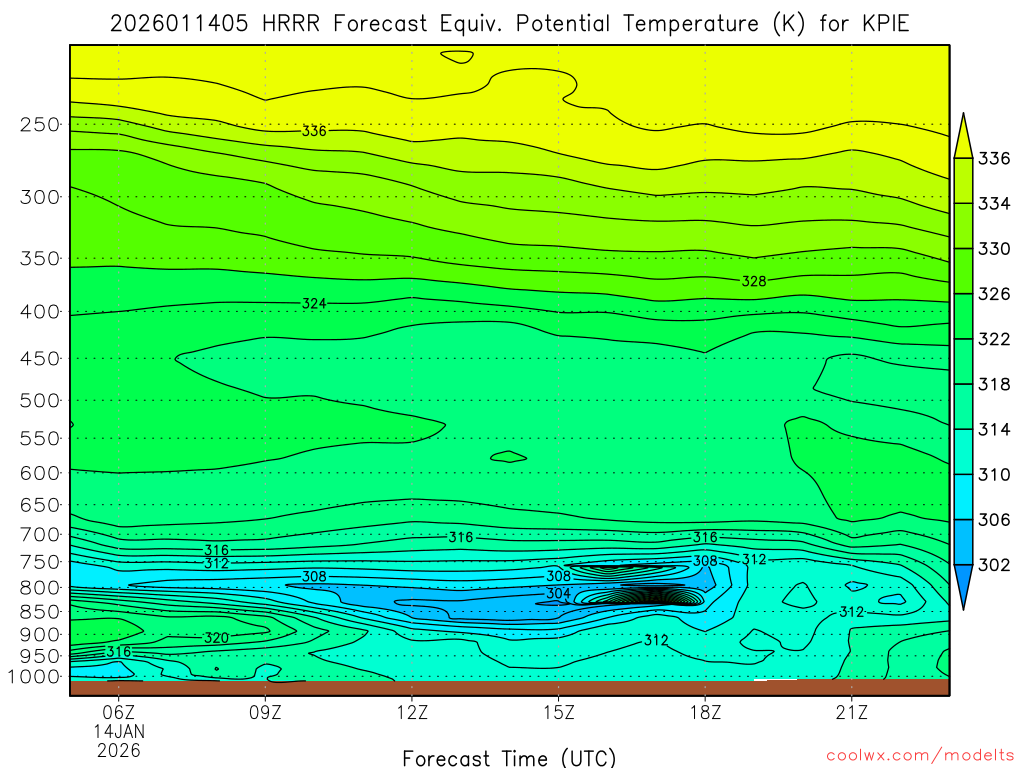Click the 14JAN date label
This screenshot has width=1024, height=768.
tap(119, 731)
